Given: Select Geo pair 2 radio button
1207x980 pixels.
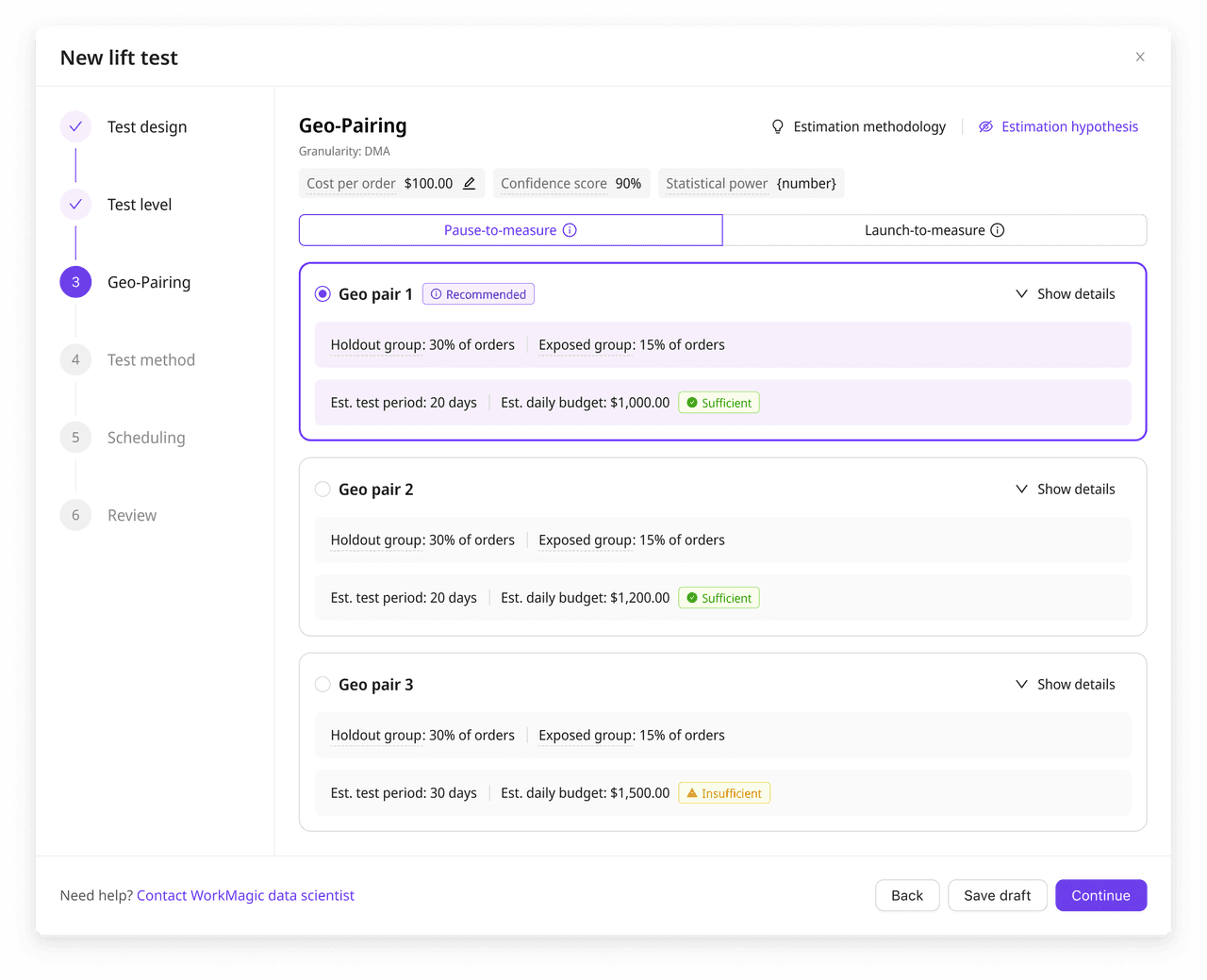Looking at the screenshot, I should pos(322,490).
